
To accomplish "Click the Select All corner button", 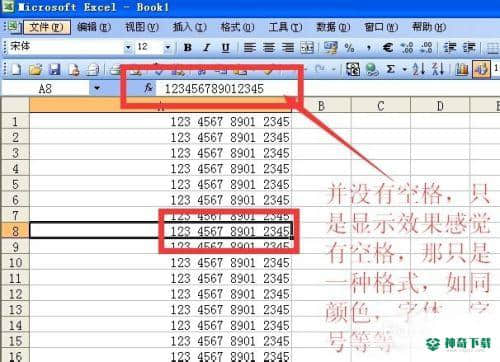I will (15, 105).
